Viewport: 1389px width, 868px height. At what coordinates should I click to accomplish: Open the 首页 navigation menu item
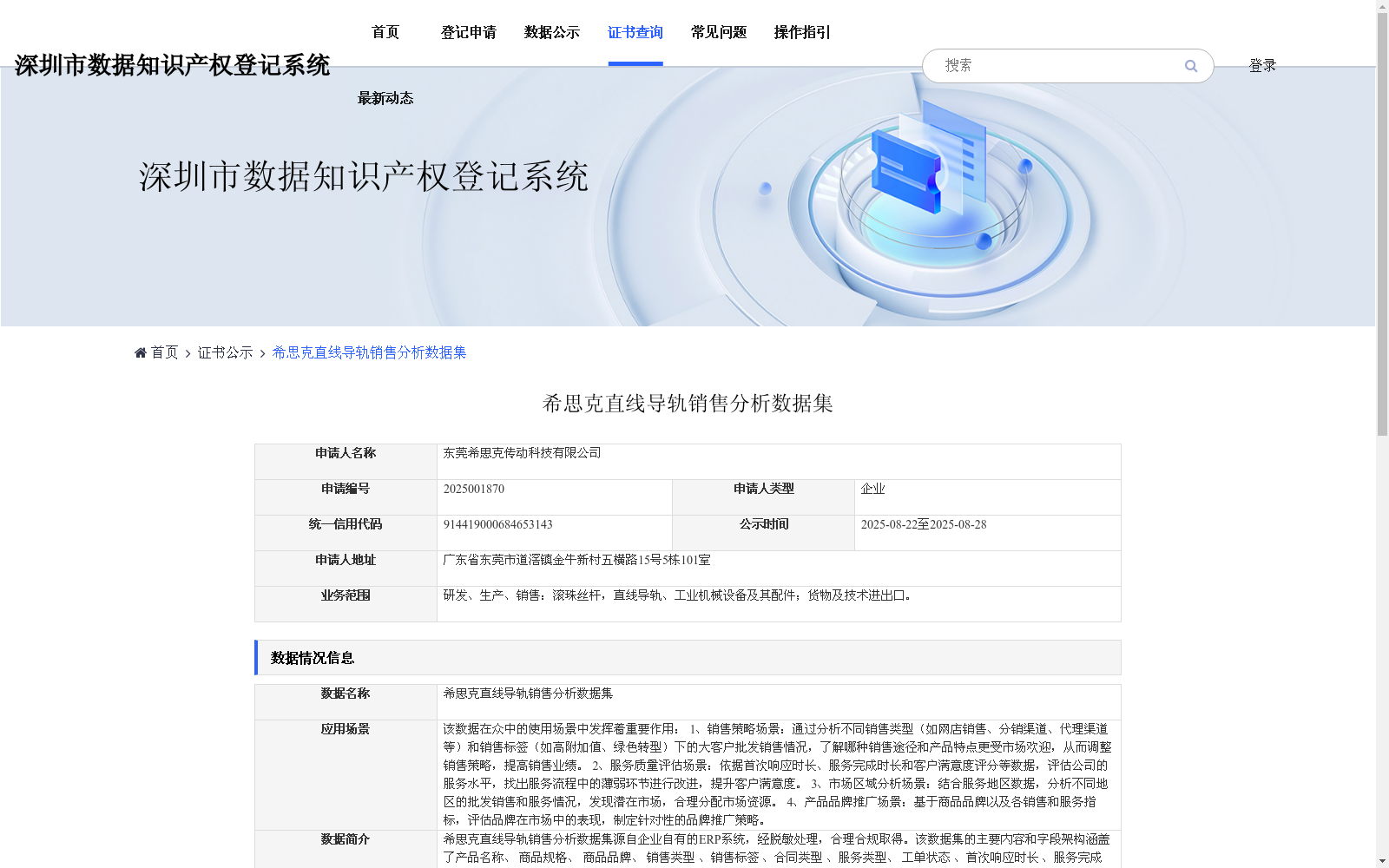[x=385, y=32]
